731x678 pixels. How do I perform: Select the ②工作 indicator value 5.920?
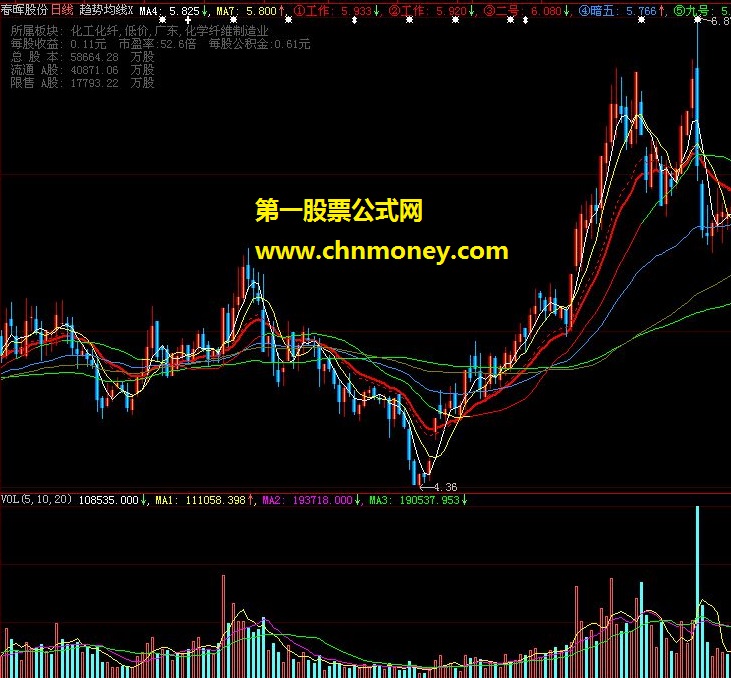coord(451,11)
